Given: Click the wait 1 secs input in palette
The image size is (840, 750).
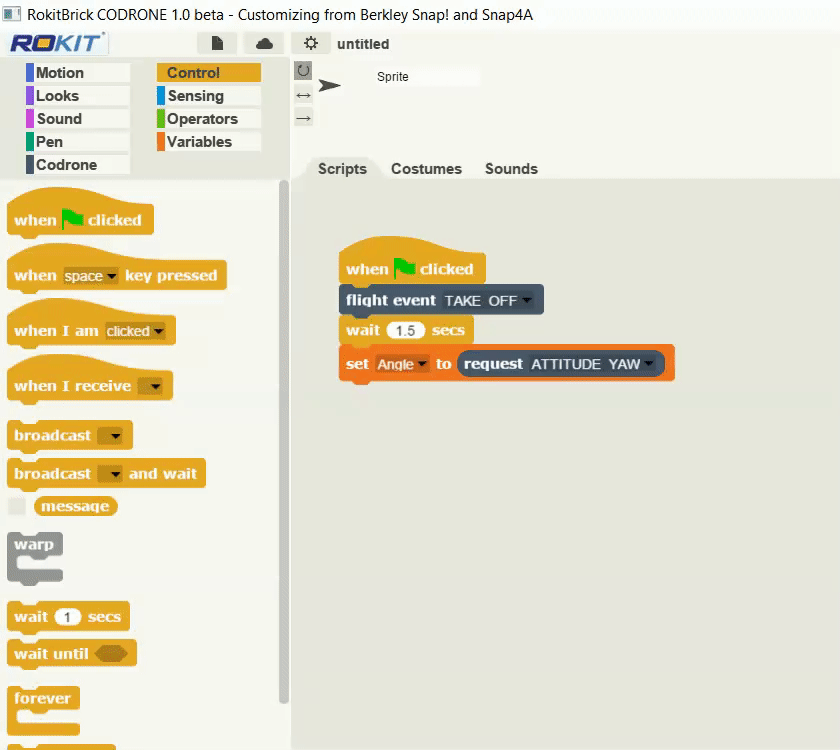Looking at the screenshot, I should point(68,617).
